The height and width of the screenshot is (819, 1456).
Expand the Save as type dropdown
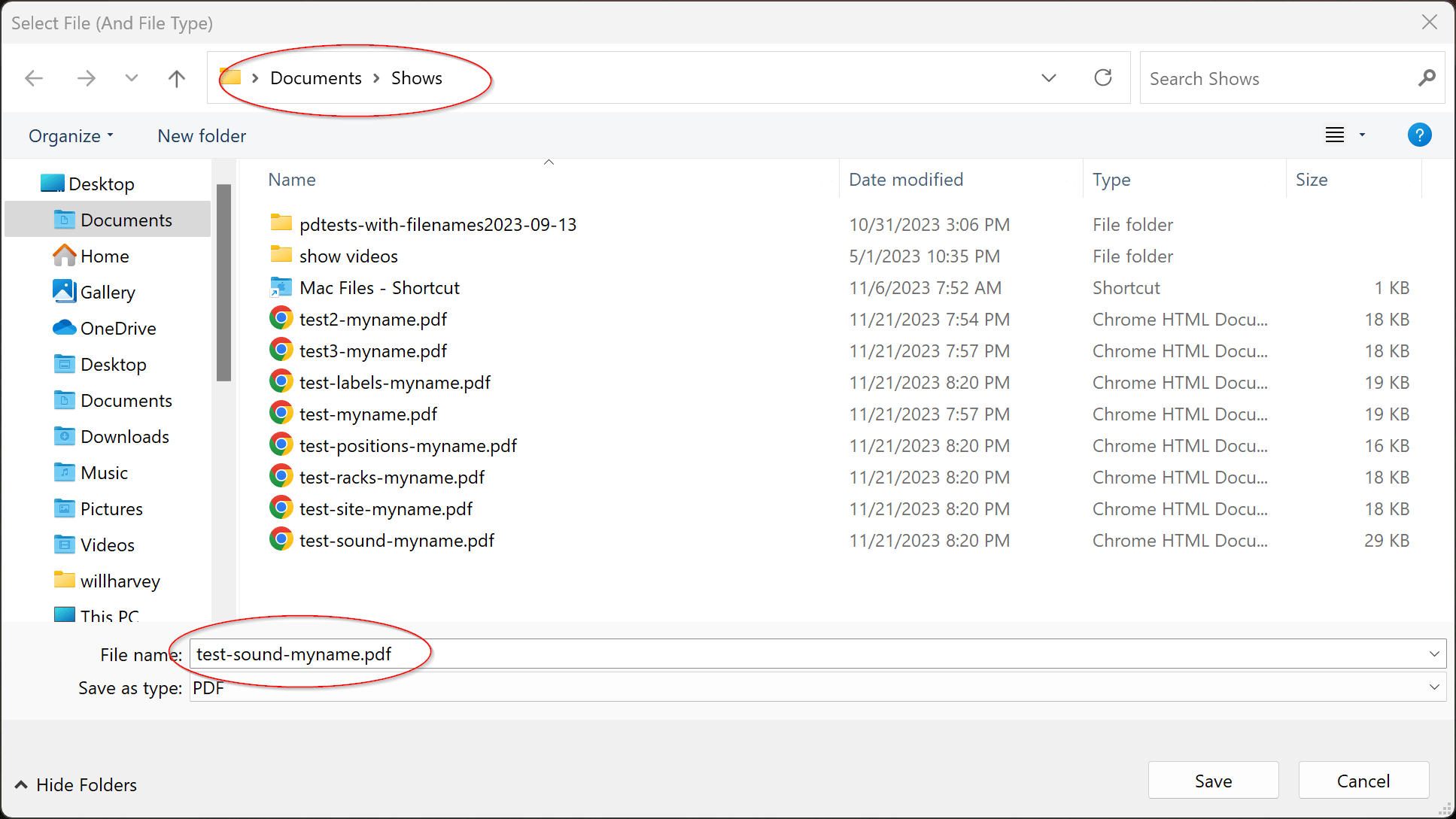[x=1433, y=687]
